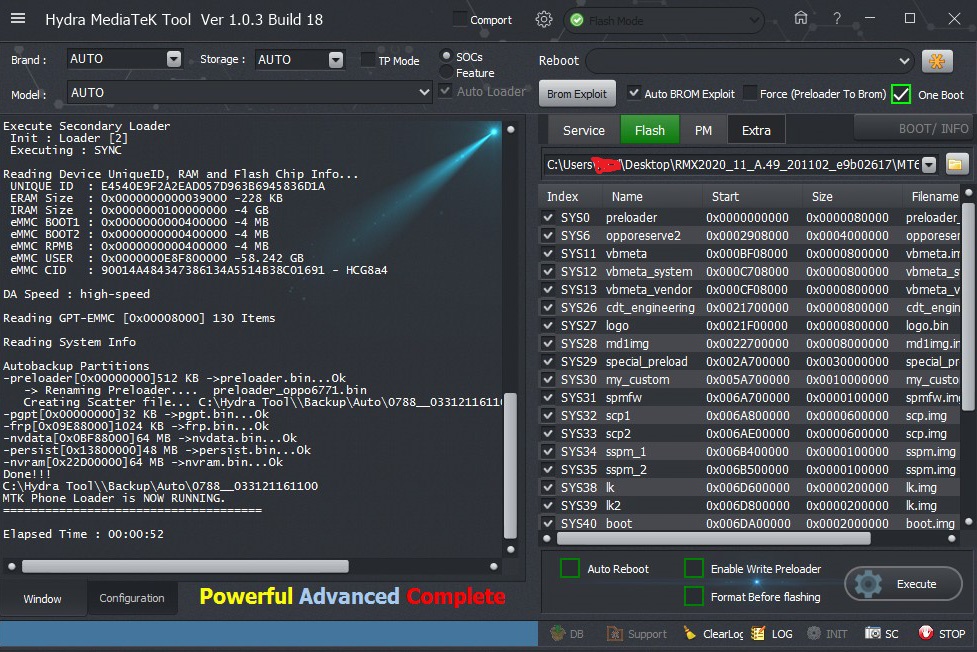Expand the Storage dropdown
This screenshot has height=652, width=977.
(336, 59)
